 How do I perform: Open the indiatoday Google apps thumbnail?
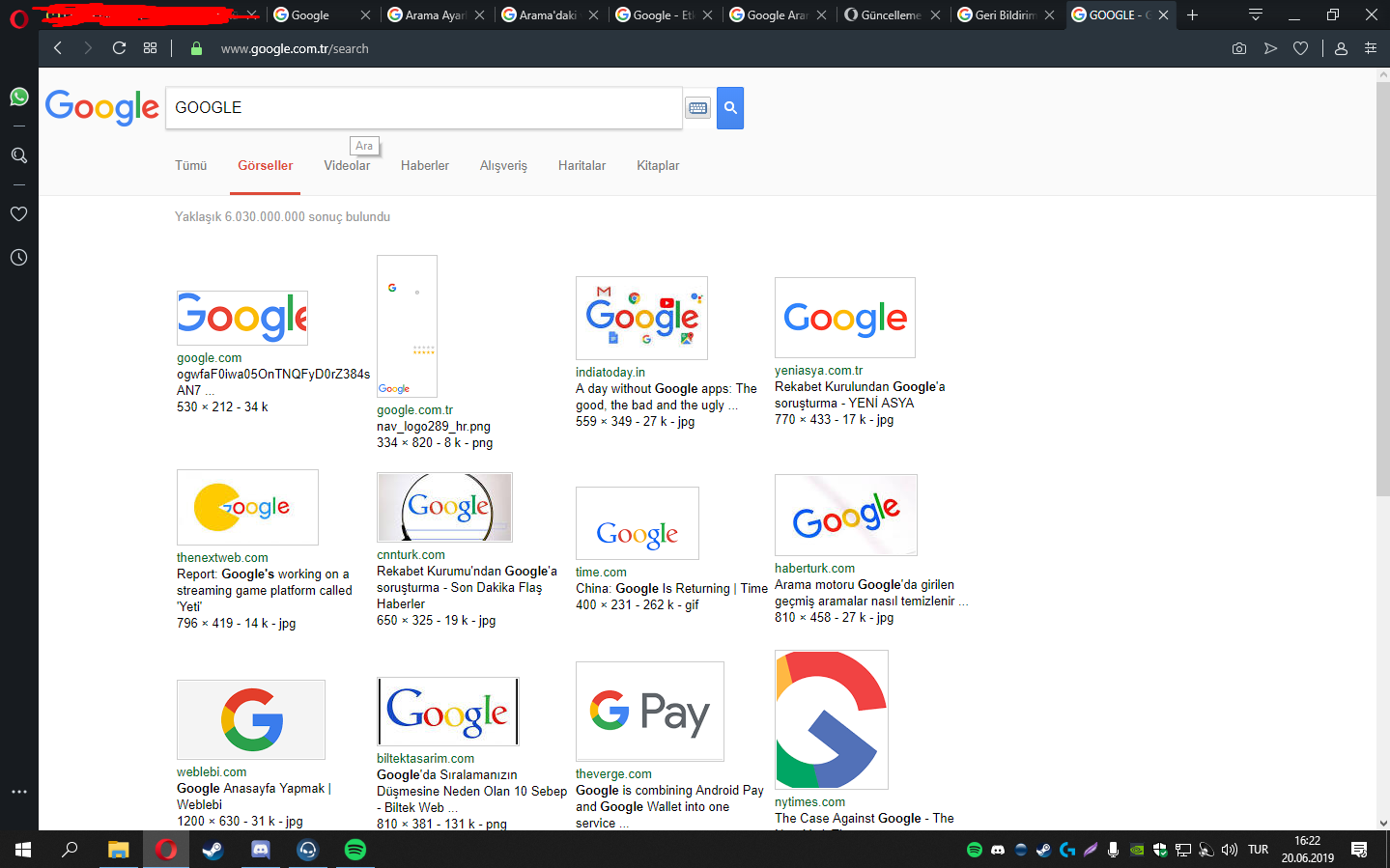(x=641, y=318)
